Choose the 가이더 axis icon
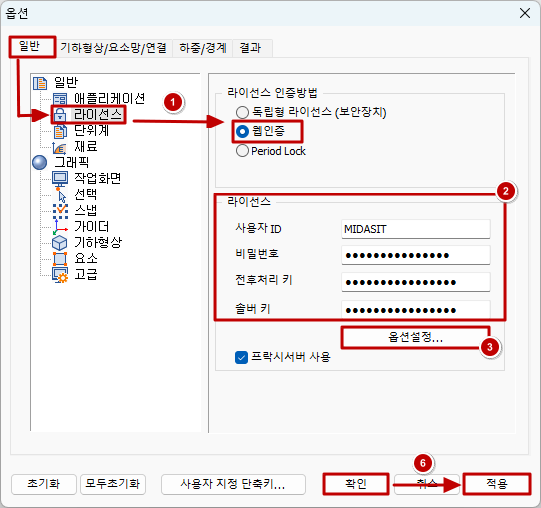 [60, 227]
